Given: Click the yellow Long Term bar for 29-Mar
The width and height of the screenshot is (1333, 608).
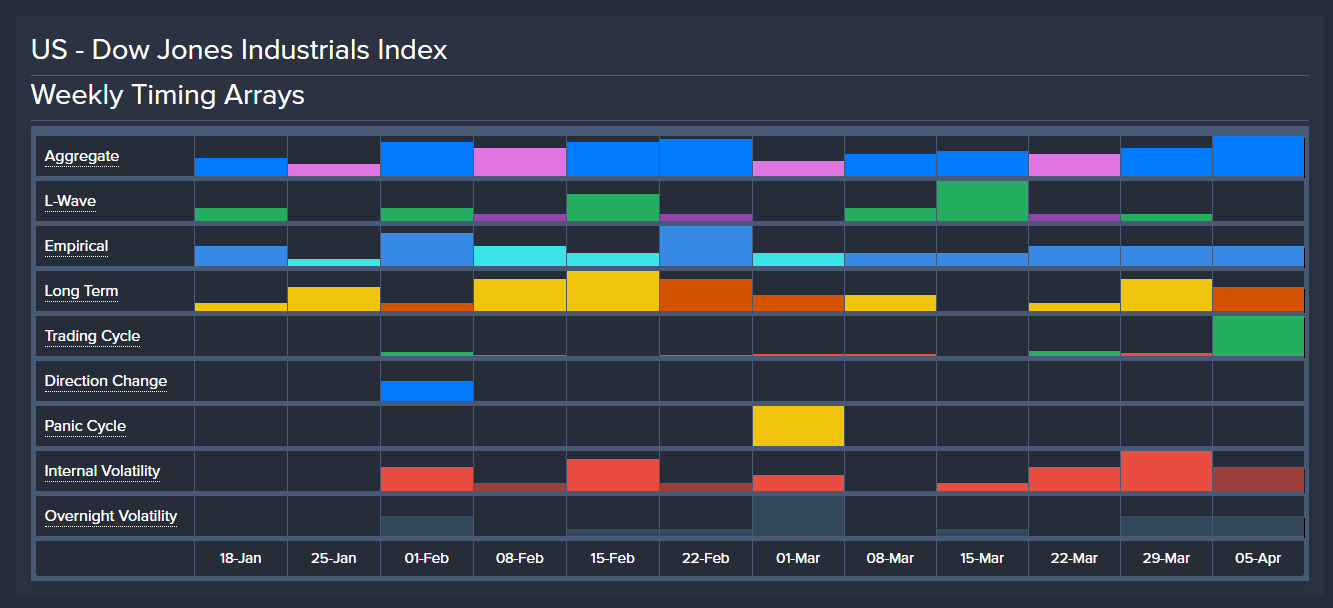Looking at the screenshot, I should [1166, 295].
